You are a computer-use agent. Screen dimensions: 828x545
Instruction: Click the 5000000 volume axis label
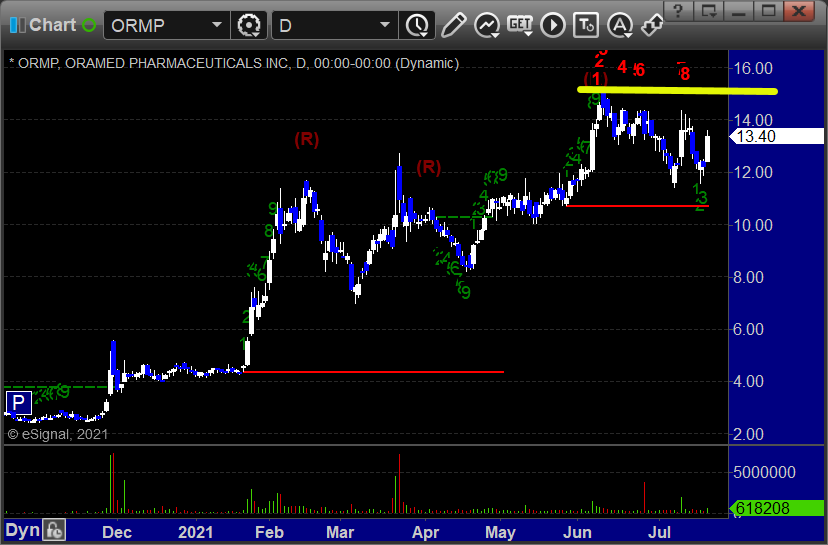[765, 472]
